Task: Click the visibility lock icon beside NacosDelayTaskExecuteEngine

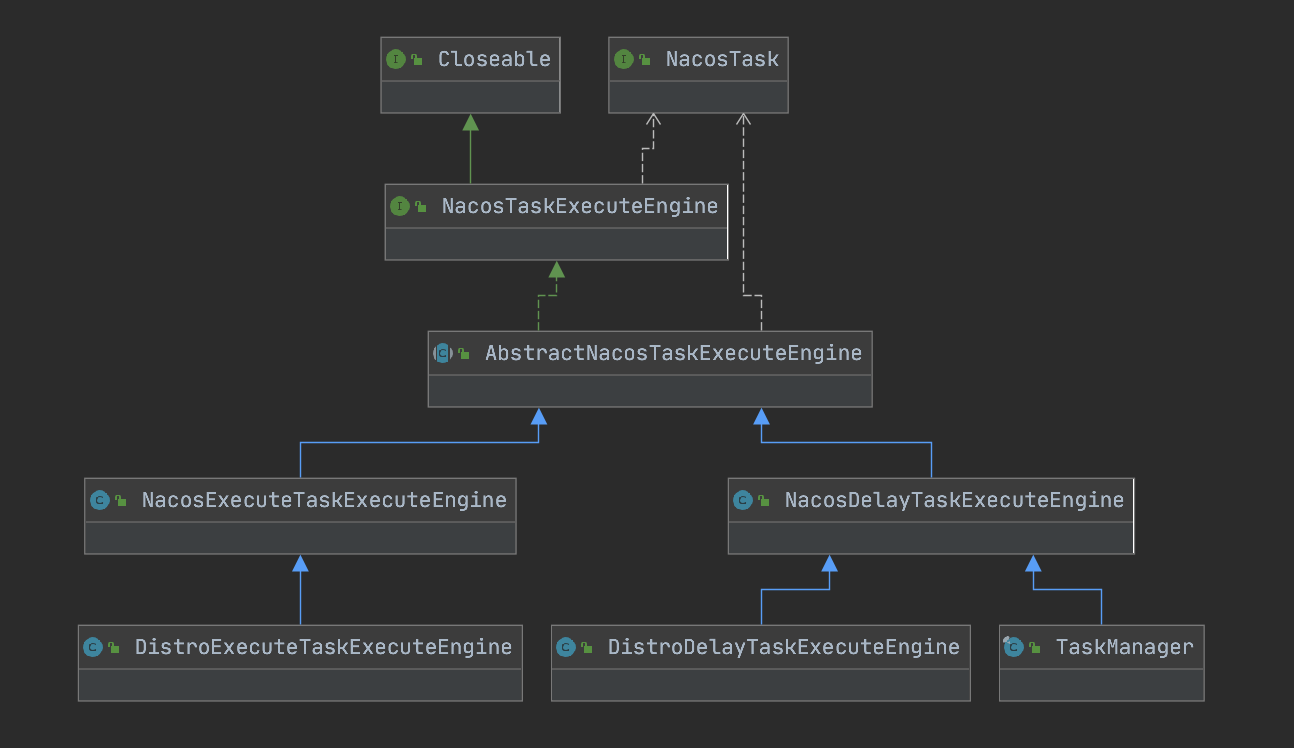Action: [x=763, y=501]
